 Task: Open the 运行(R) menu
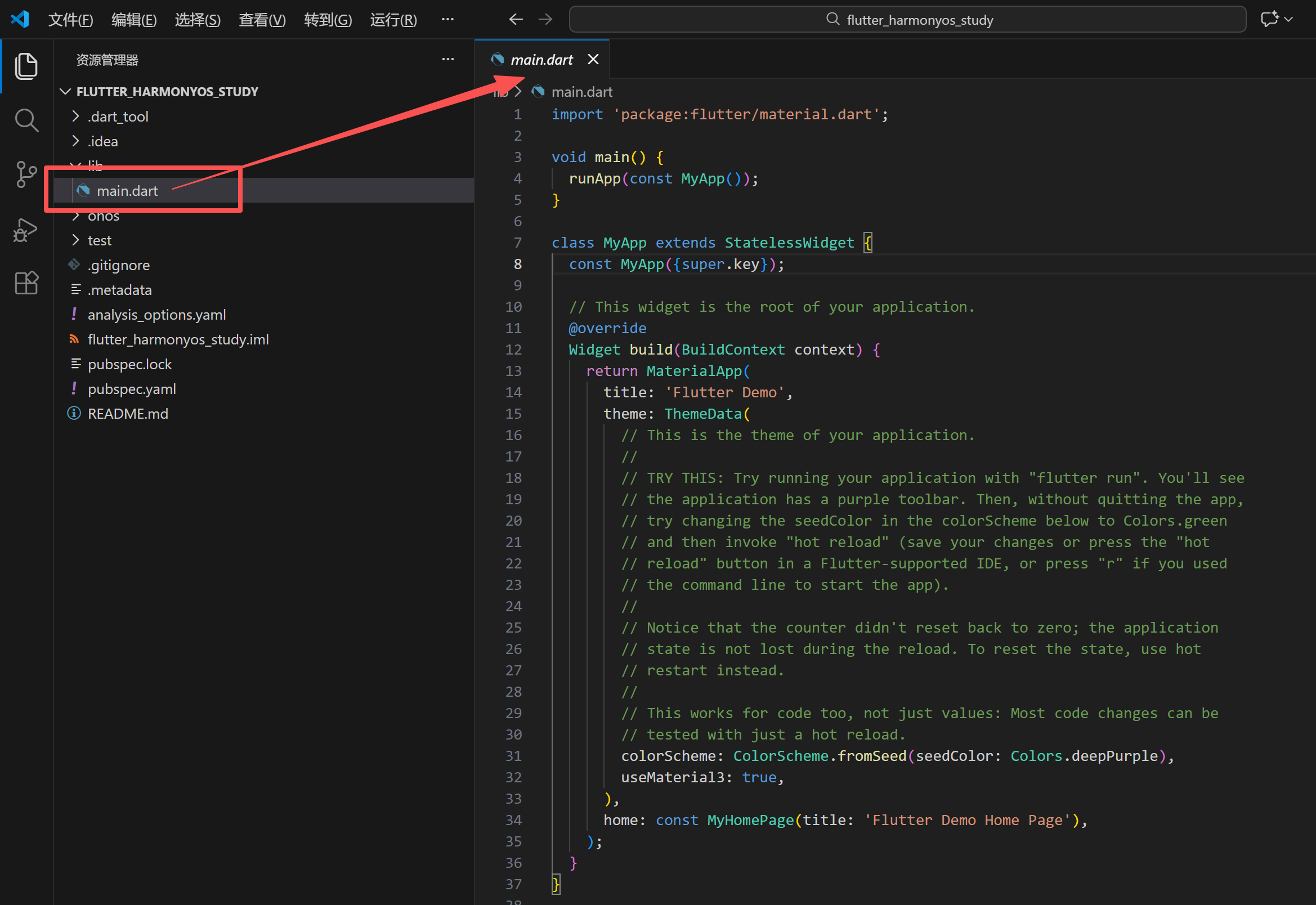click(393, 20)
